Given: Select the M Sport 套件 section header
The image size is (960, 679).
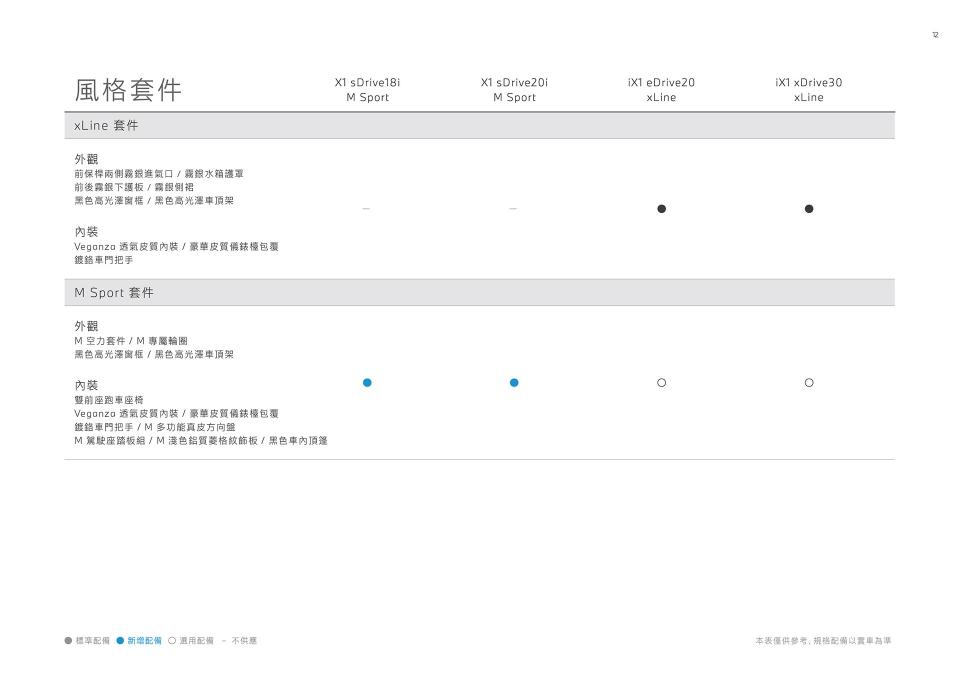Looking at the screenshot, I should pyautogui.click(x=115, y=293).
